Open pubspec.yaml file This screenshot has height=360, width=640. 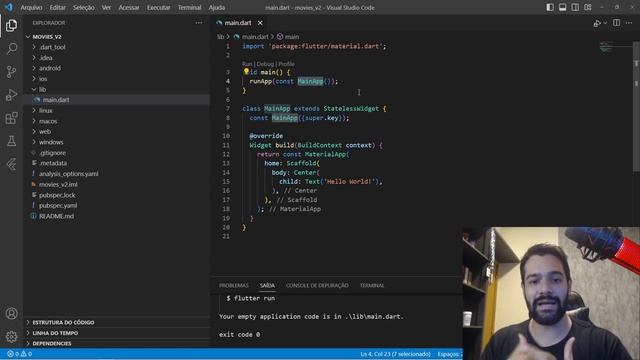pos(116,205)
